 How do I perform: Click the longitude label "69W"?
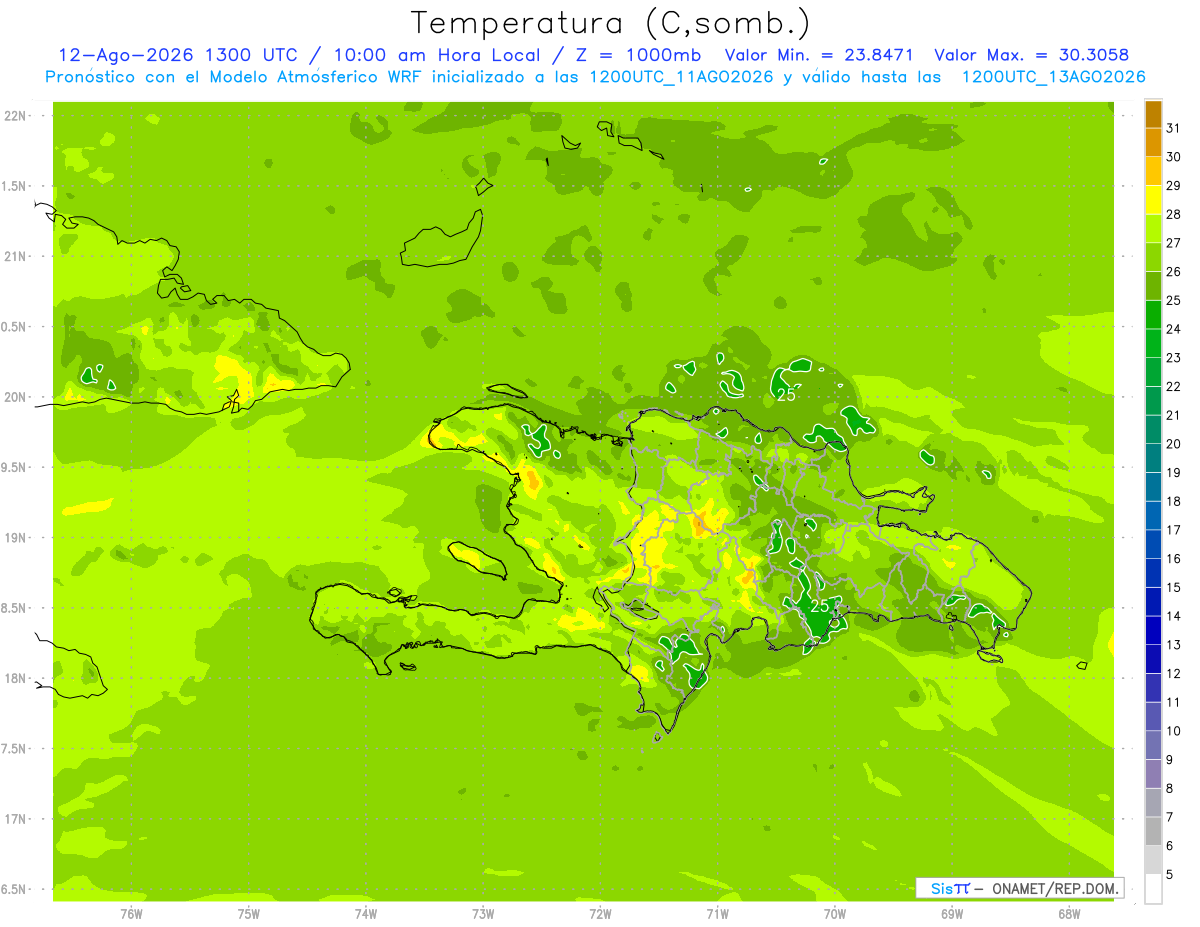click(952, 913)
